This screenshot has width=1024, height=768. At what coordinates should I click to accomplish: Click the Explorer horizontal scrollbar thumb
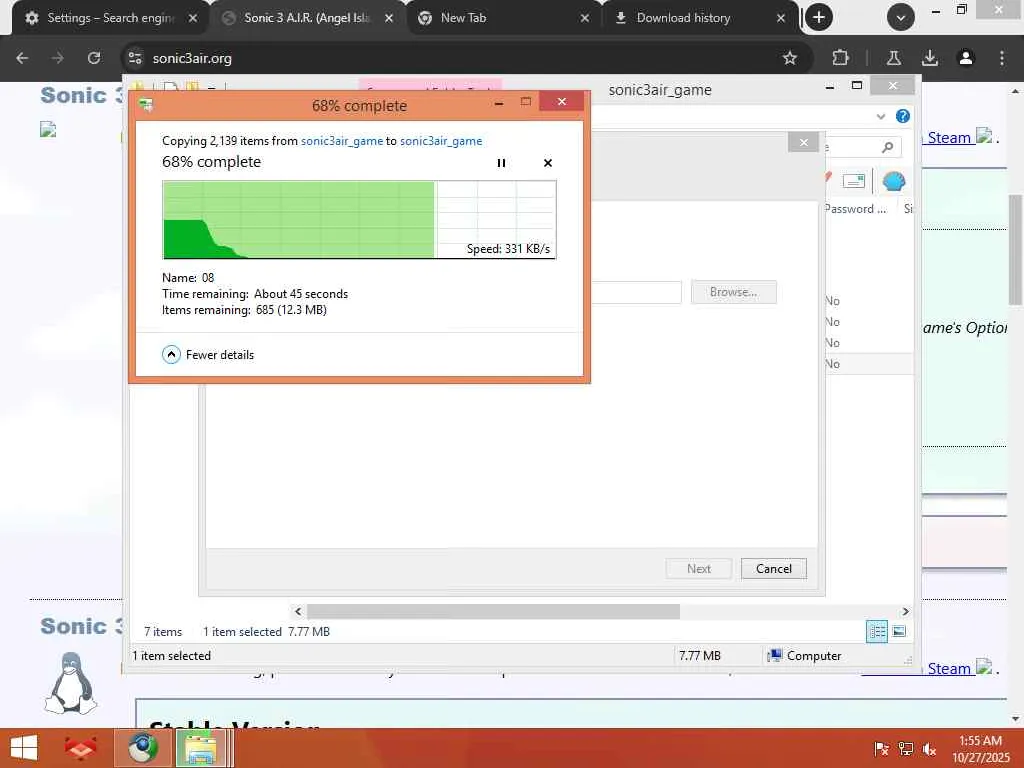point(493,611)
